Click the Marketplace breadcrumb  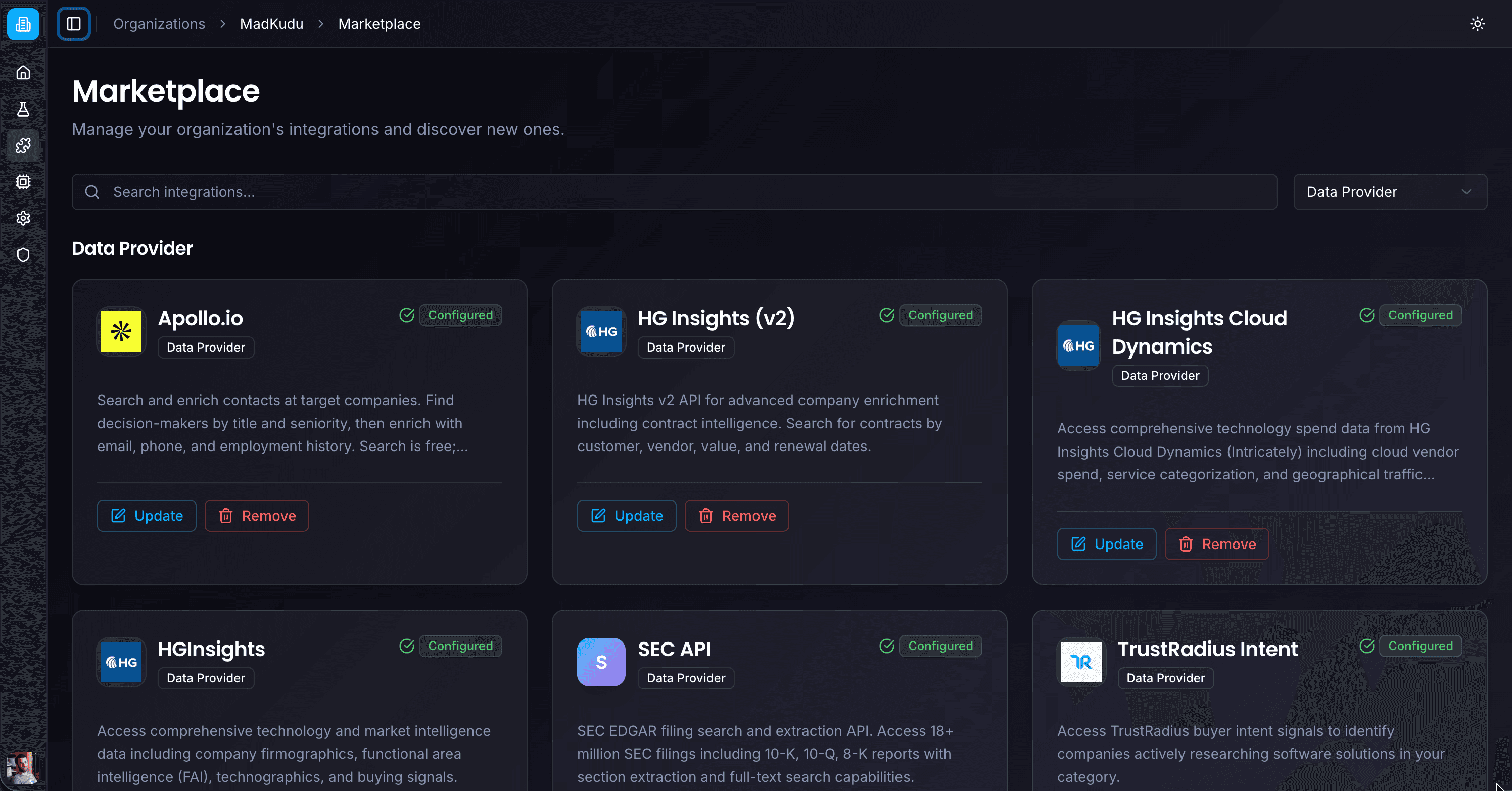coord(379,24)
